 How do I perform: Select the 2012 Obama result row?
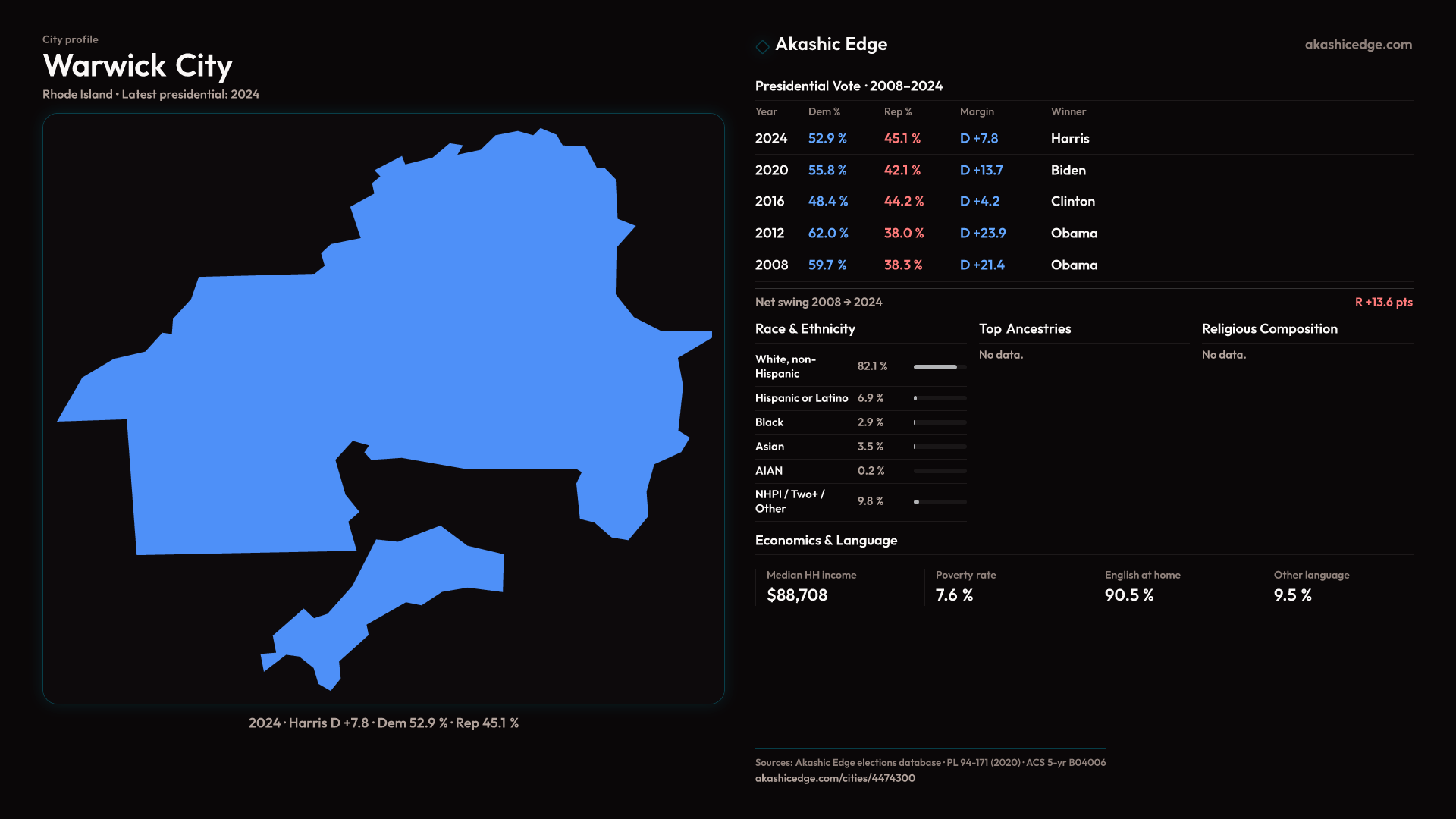(x=1083, y=234)
